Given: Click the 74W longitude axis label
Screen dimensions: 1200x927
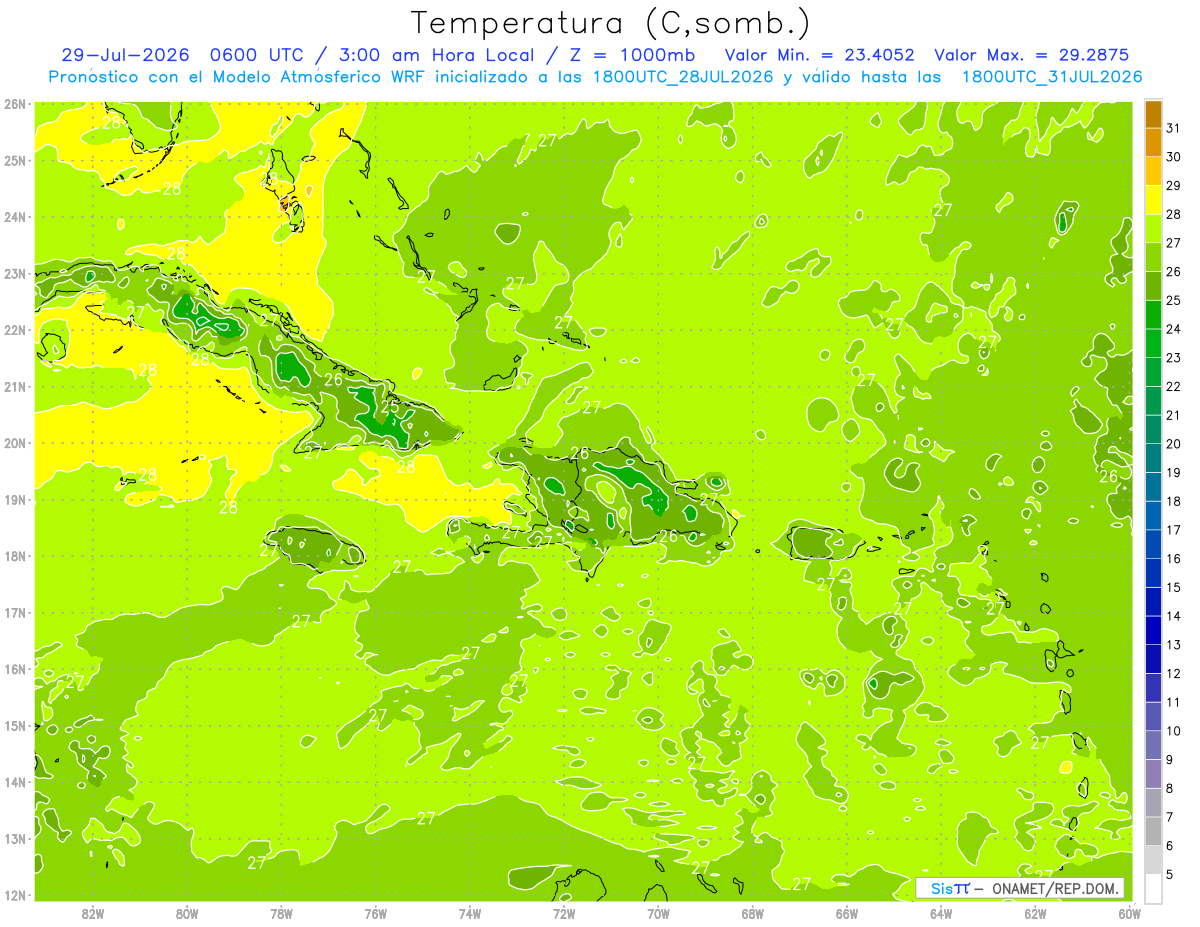Looking at the screenshot, I should [x=470, y=913].
